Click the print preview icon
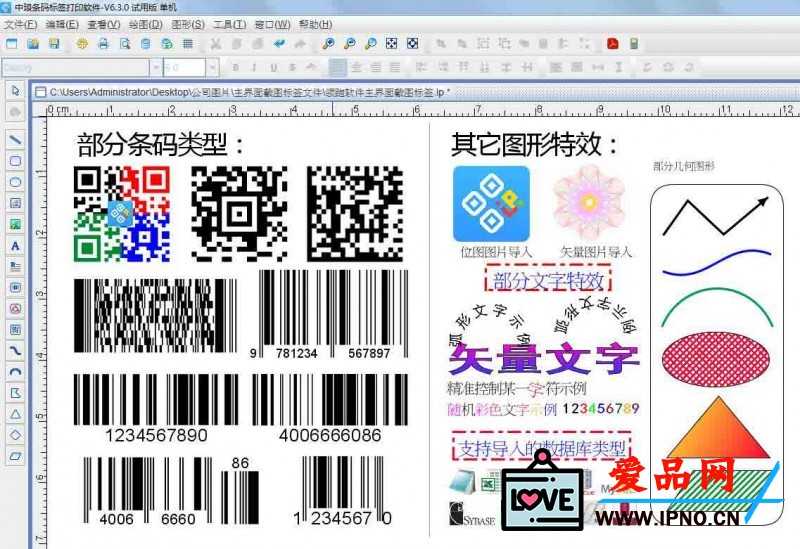Image resolution: width=800 pixels, height=549 pixels. [125, 44]
